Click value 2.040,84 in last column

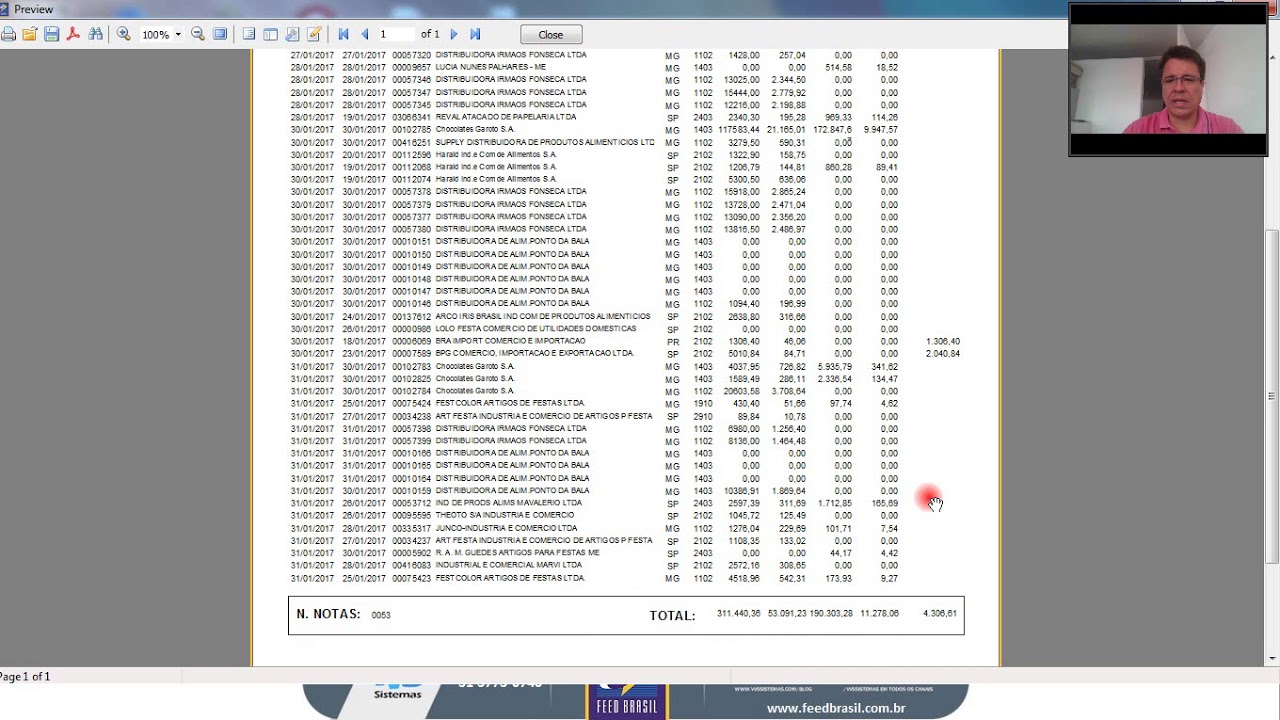point(943,353)
